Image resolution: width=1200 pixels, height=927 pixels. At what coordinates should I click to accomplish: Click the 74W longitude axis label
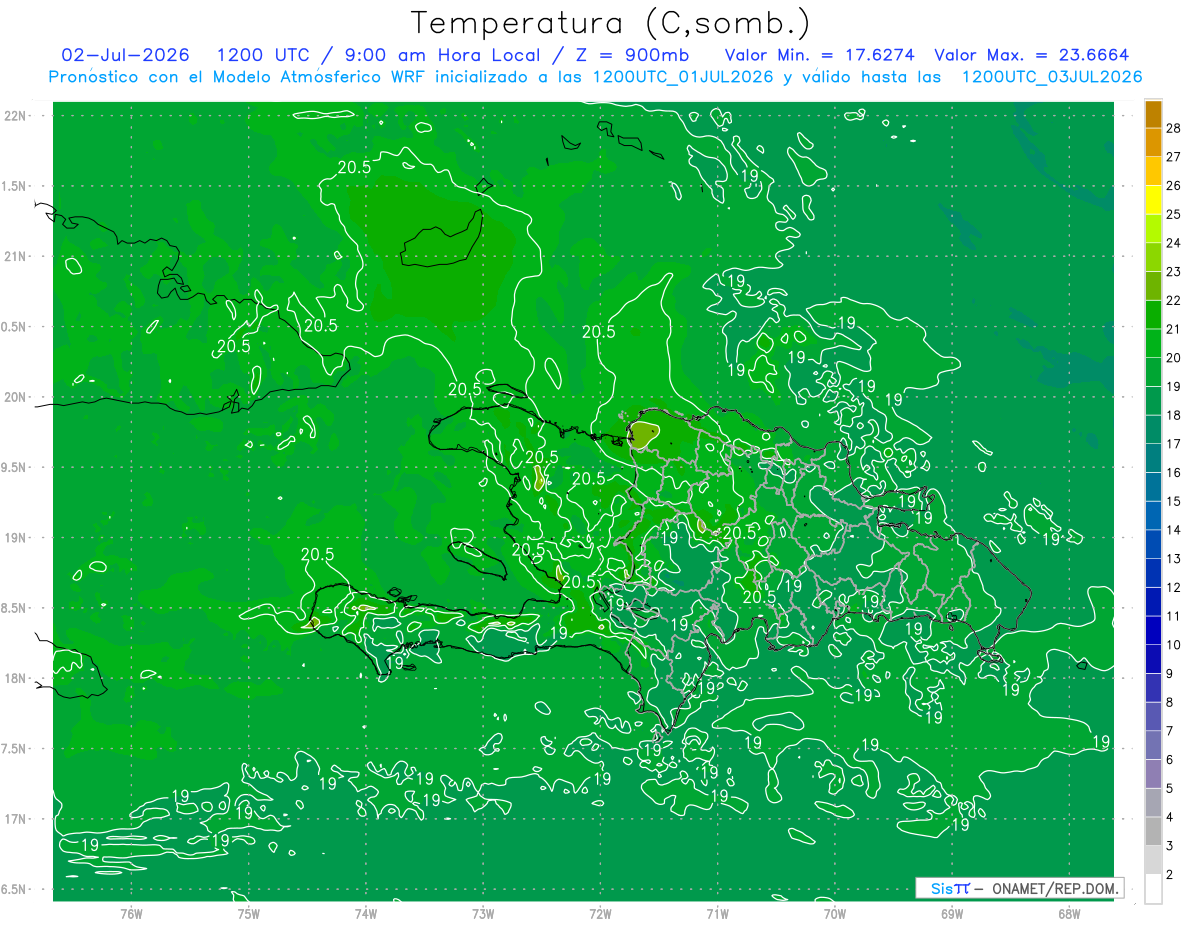click(365, 914)
